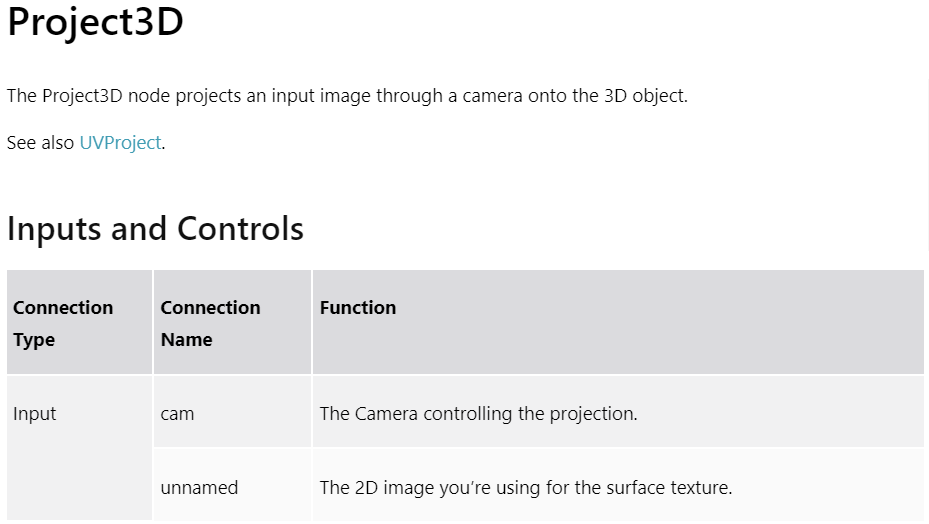Image resolution: width=929 pixels, height=524 pixels.
Task: Select the Connection Type column header
Action: [79, 322]
